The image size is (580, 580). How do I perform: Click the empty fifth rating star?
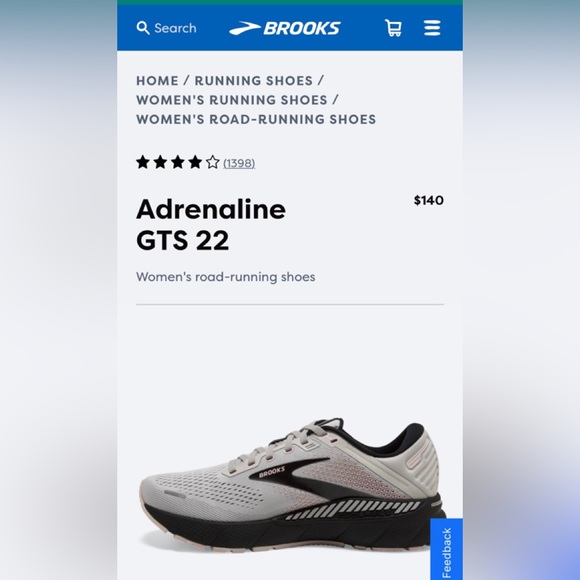coord(212,162)
